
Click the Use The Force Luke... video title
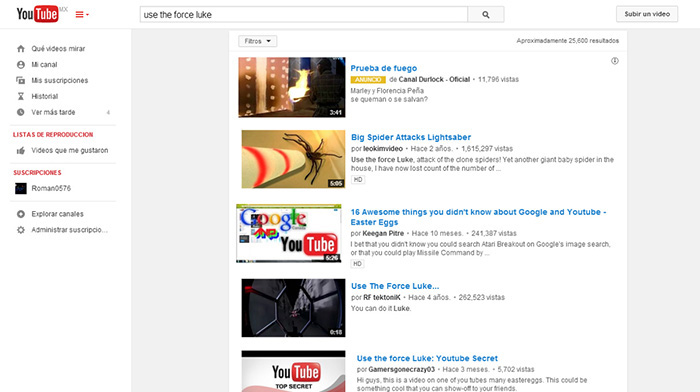pyautogui.click(x=395, y=286)
